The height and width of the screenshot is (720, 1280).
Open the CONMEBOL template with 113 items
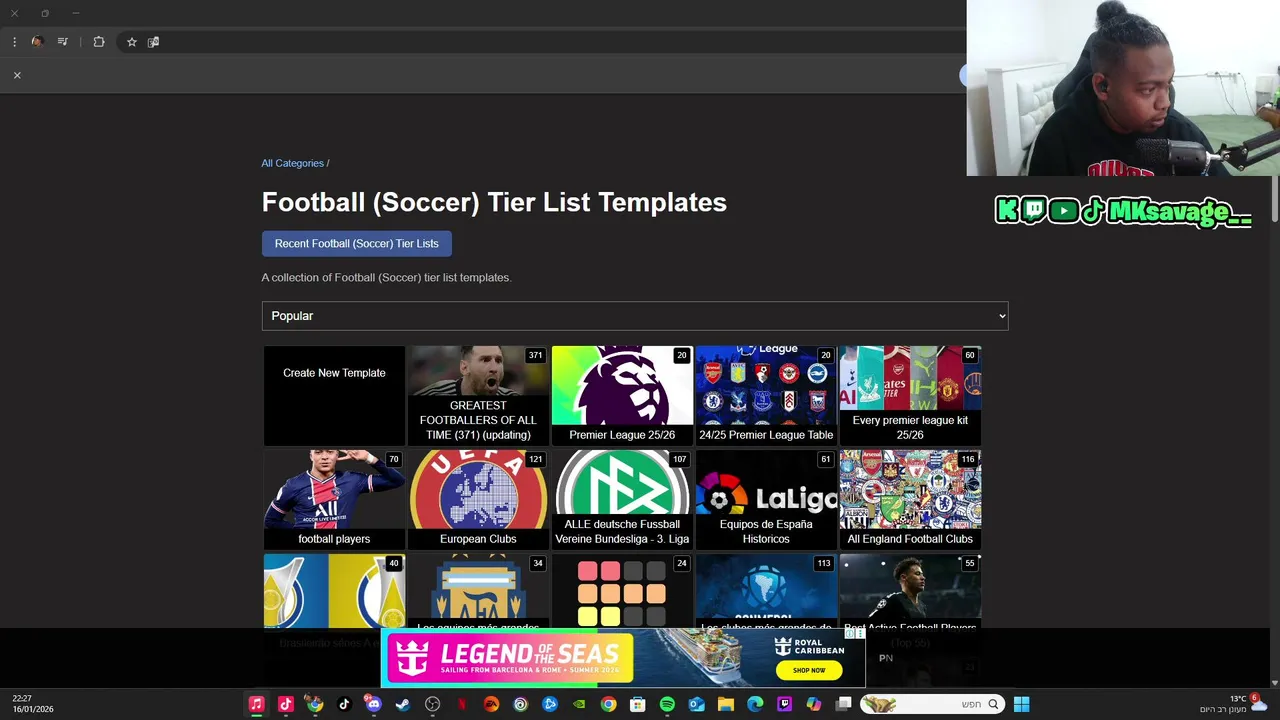point(766,591)
